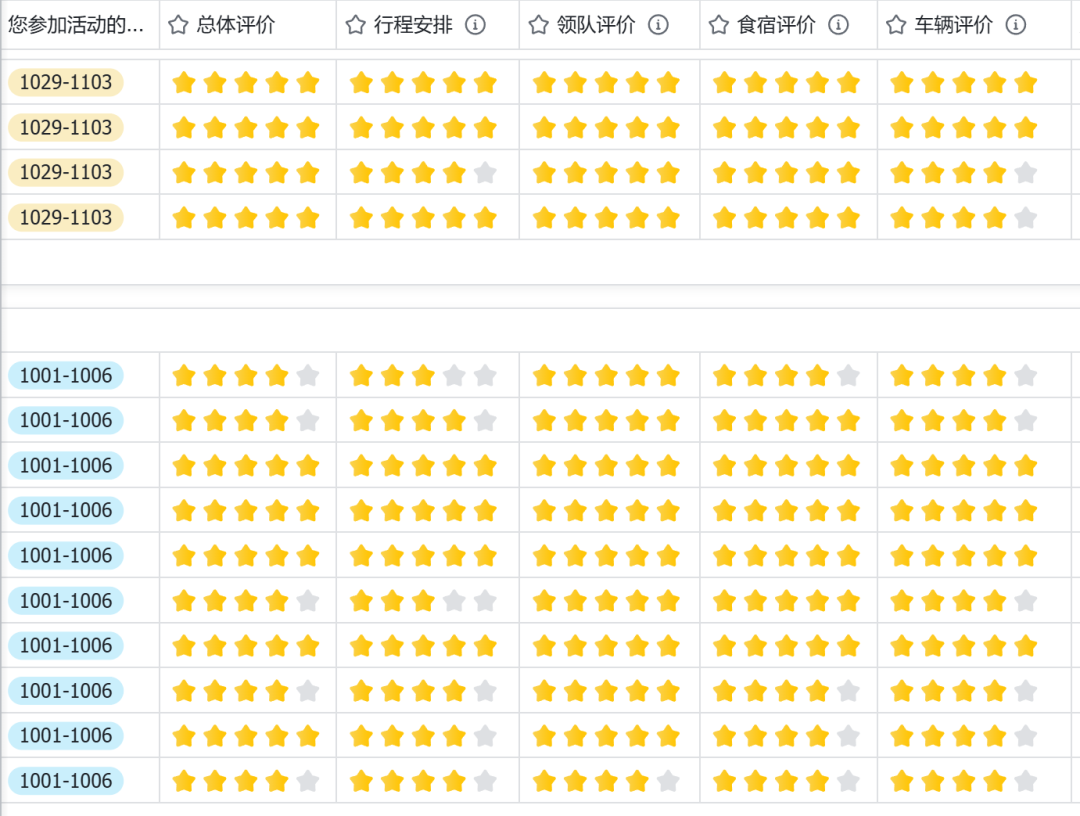Click the first yellow 1029-1103 tag
Viewport: 1080px width, 816px height.
tap(66, 83)
